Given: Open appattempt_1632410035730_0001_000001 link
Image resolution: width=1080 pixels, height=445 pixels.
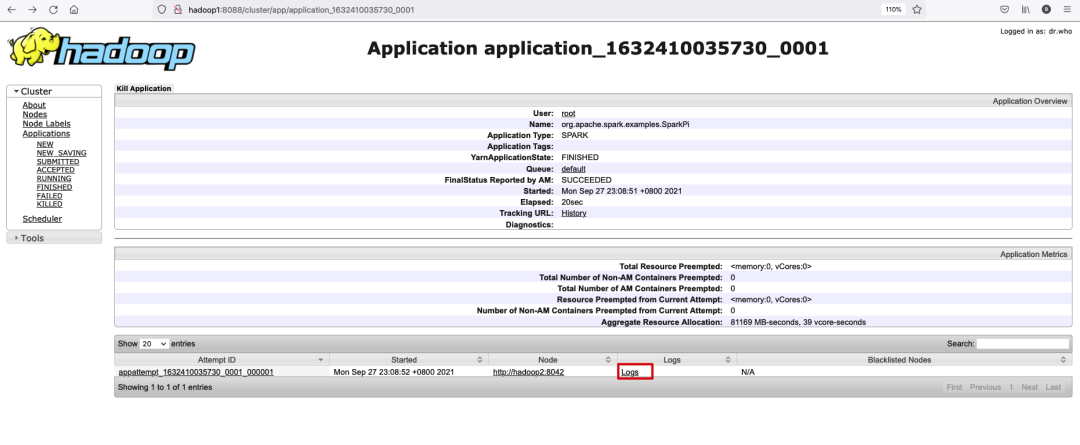Looking at the screenshot, I should (x=196, y=372).
